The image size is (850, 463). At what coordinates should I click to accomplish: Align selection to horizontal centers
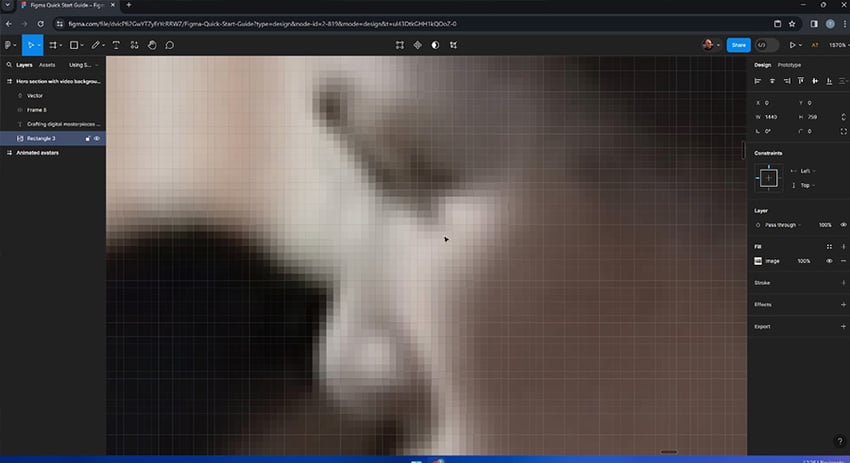click(x=772, y=81)
